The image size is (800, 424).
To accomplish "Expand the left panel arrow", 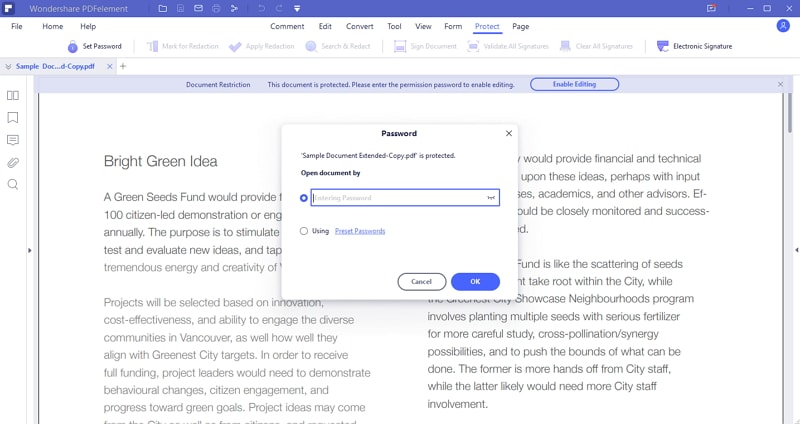I will coord(30,251).
